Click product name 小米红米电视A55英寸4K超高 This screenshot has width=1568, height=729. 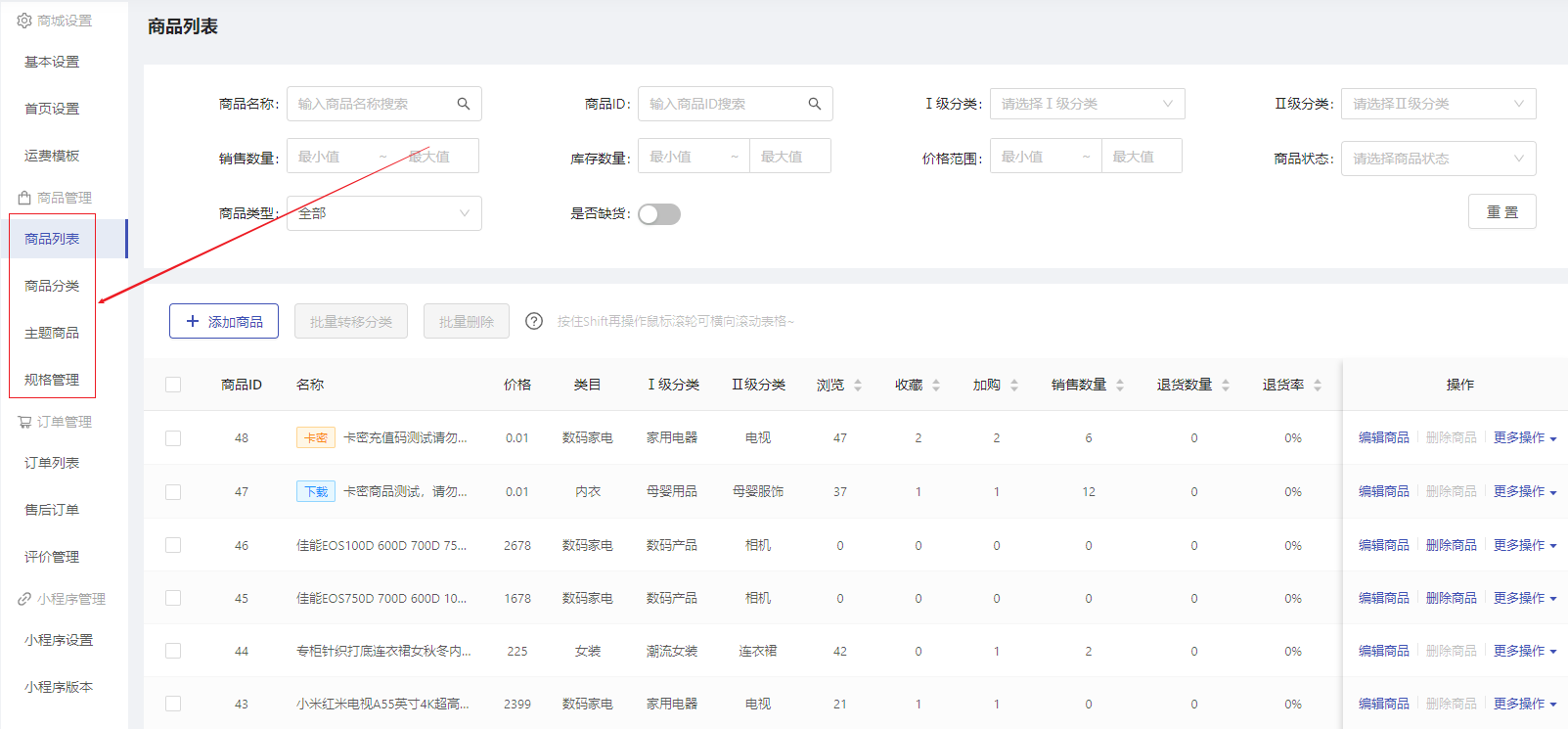tap(382, 704)
